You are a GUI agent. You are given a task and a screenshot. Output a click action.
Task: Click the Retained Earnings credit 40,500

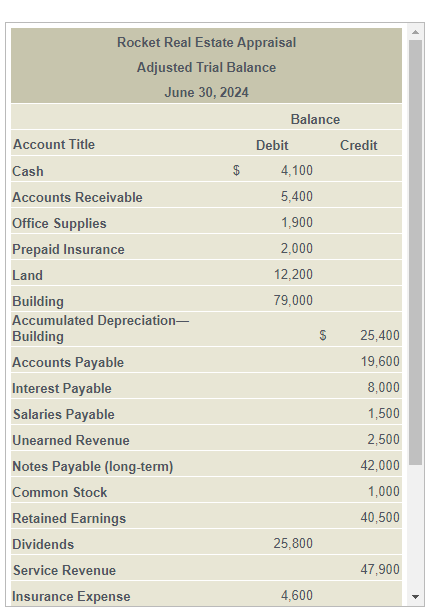[x=380, y=517]
